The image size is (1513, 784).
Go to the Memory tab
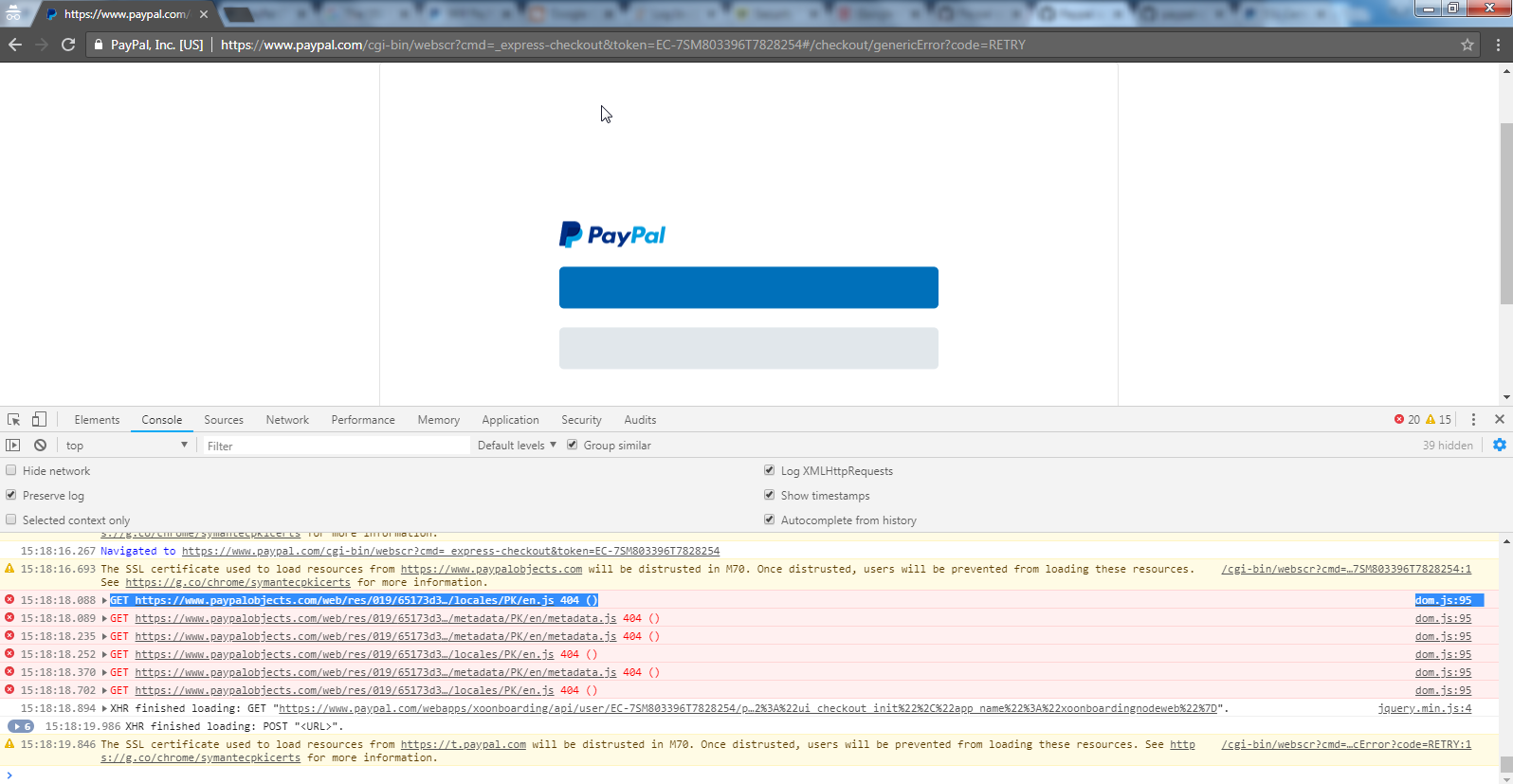(x=439, y=419)
